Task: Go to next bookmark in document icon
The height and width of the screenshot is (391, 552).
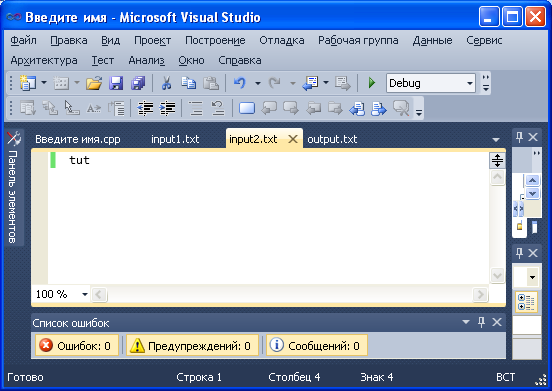Action: pos(379,108)
